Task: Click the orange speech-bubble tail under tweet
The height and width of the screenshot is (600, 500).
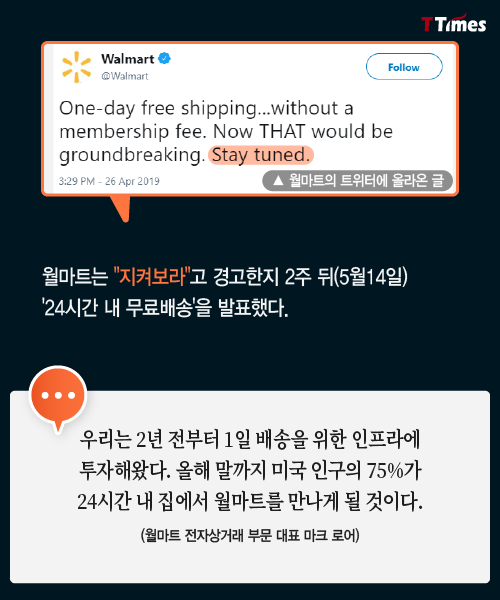Action: tap(121, 209)
